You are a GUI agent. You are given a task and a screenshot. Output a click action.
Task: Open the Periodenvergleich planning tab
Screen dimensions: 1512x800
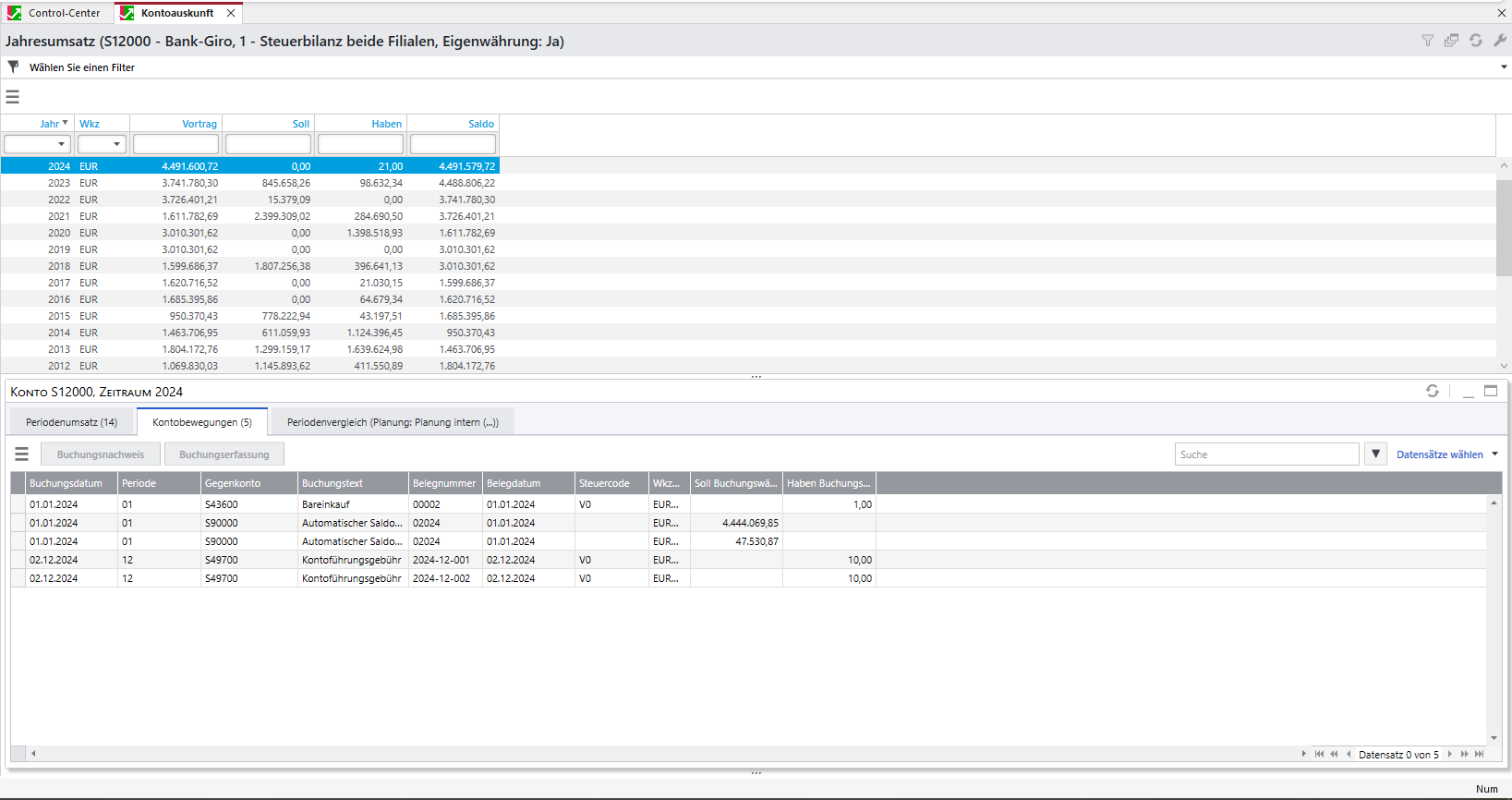[393, 422]
